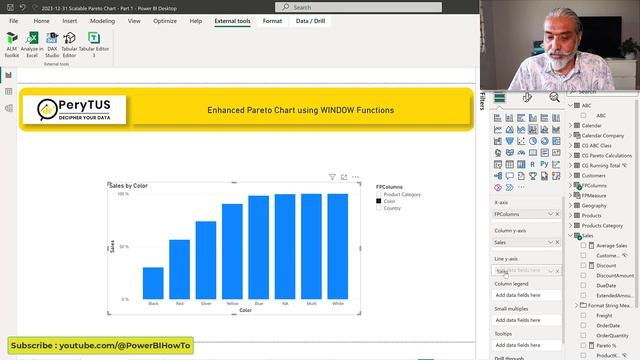Screen dimensions: 640x360
Task: Expand CG ABC Class table
Action: pyautogui.click(x=571, y=145)
